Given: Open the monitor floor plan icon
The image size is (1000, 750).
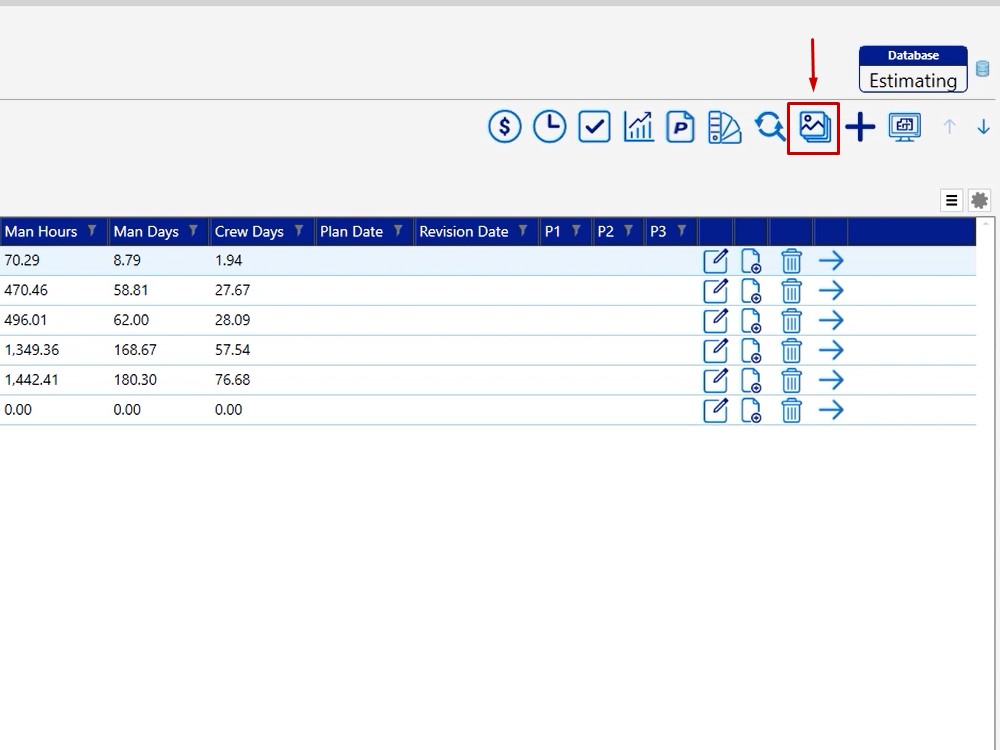Looking at the screenshot, I should point(905,127).
